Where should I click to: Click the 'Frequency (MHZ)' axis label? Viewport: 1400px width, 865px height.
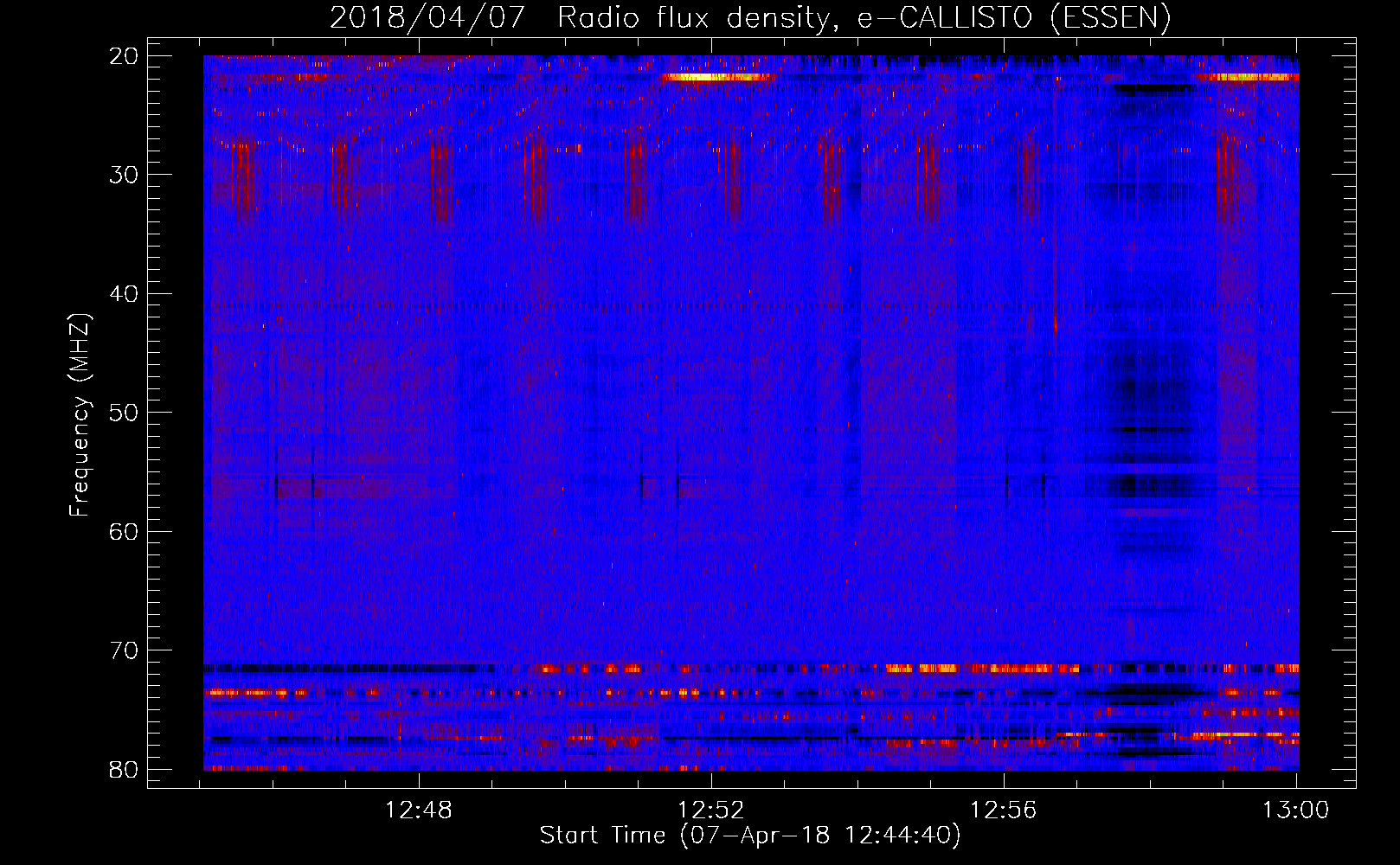pyautogui.click(x=80, y=415)
